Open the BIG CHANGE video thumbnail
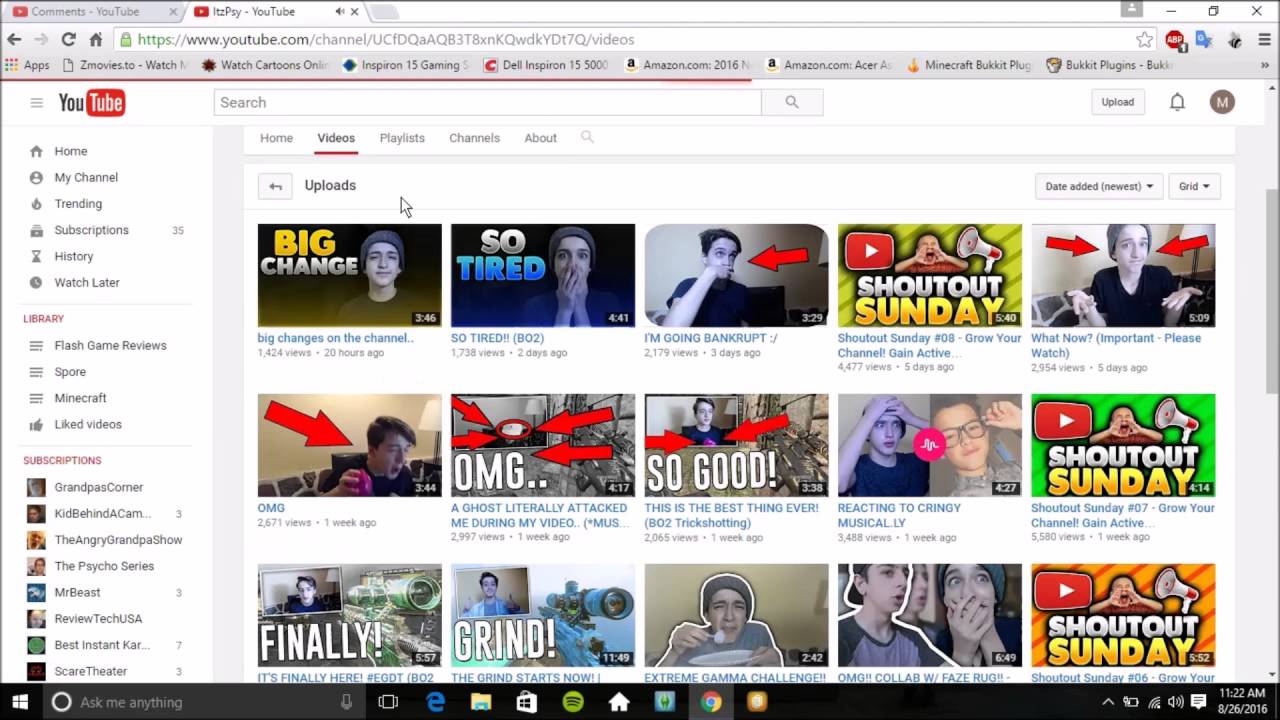The image size is (1280, 720). pyautogui.click(x=349, y=275)
